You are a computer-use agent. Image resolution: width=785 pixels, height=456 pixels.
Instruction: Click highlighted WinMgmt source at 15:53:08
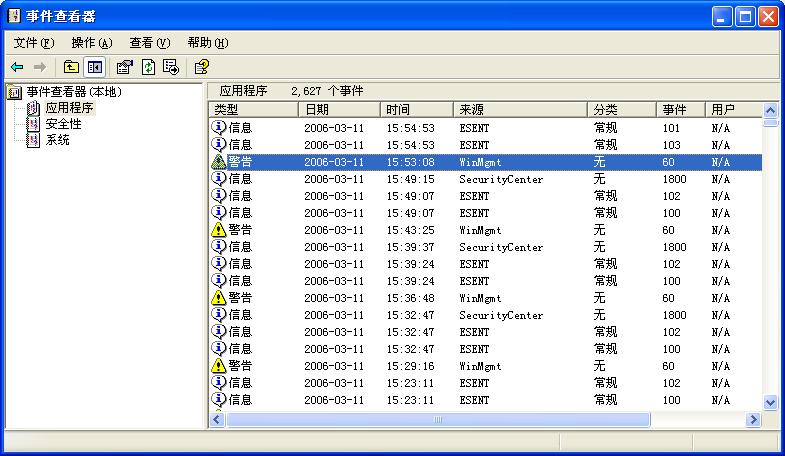480,162
